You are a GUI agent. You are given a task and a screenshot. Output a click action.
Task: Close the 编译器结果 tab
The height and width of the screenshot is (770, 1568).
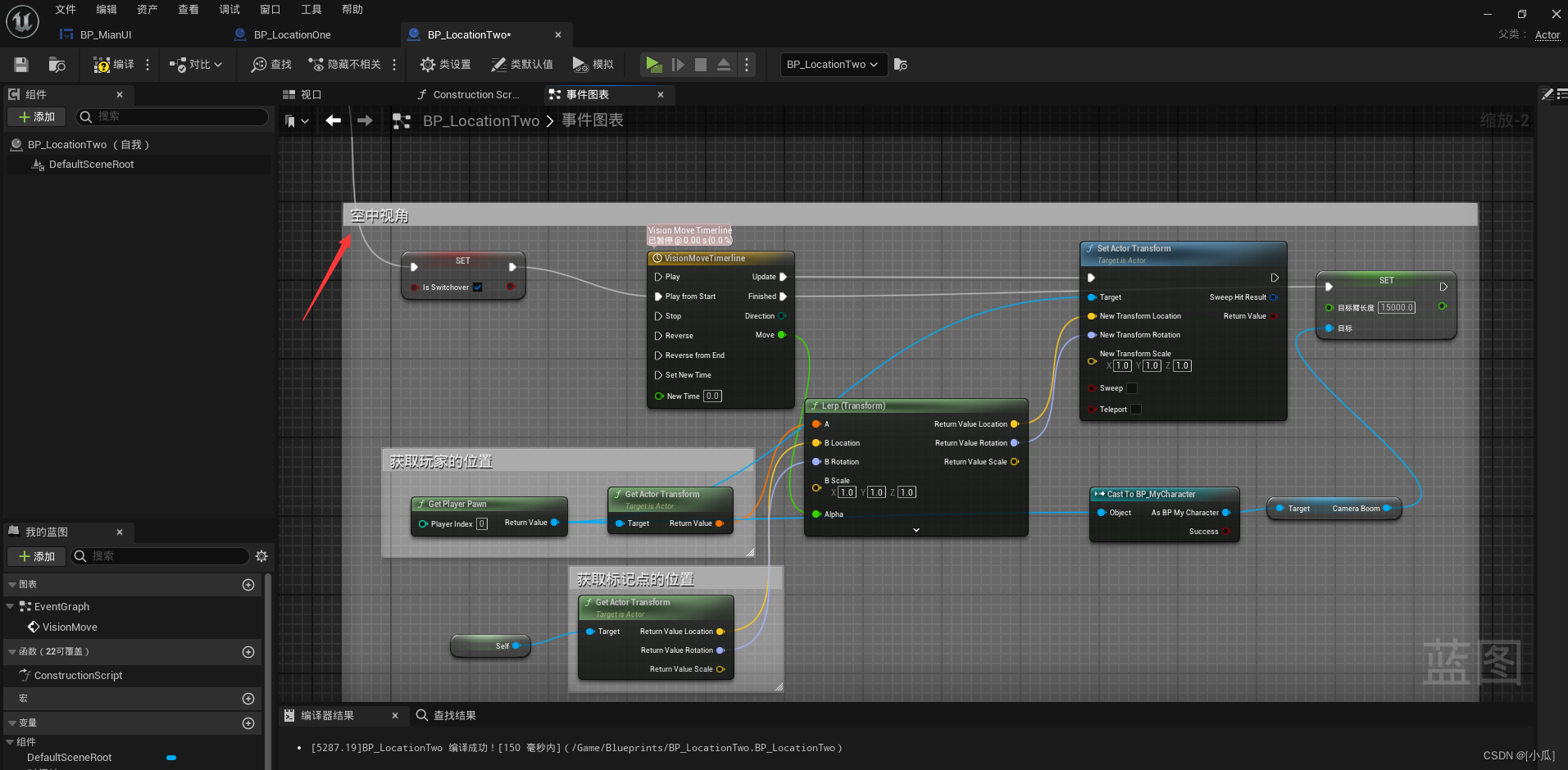395,716
